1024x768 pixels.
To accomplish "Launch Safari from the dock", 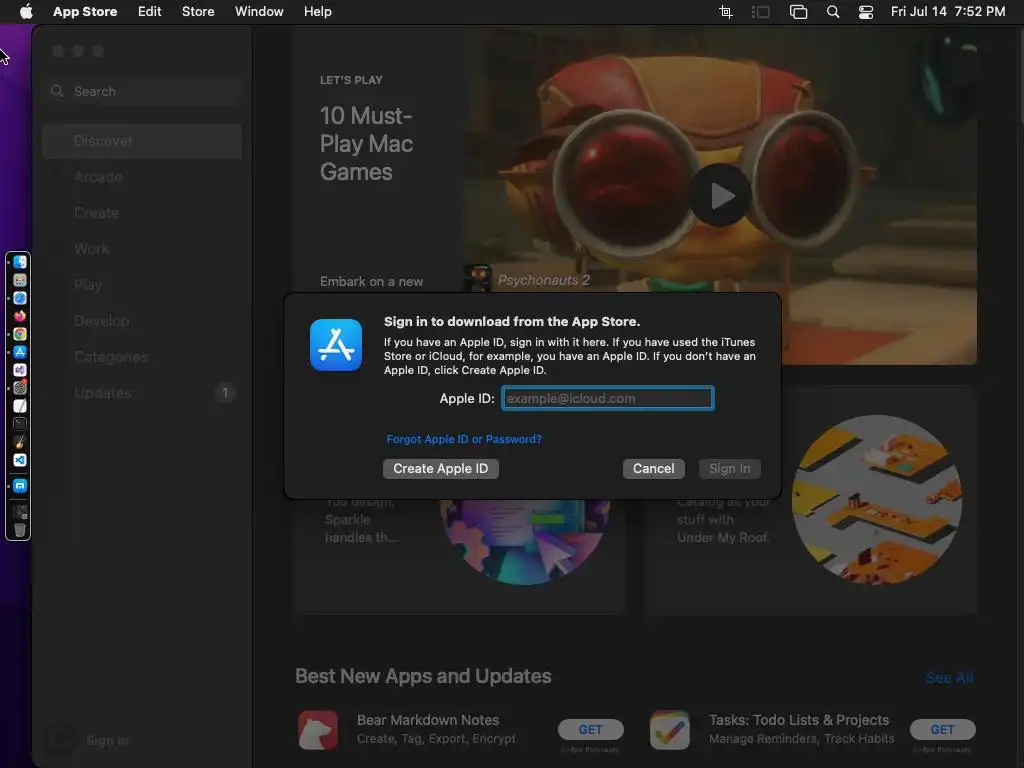I will [x=20, y=298].
